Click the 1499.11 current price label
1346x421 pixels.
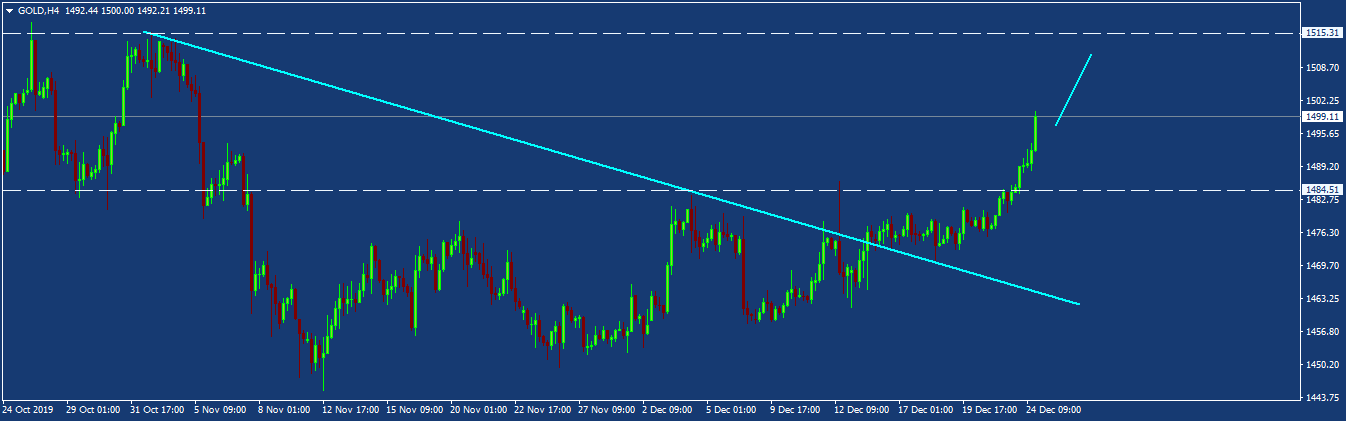pyautogui.click(x=1322, y=117)
